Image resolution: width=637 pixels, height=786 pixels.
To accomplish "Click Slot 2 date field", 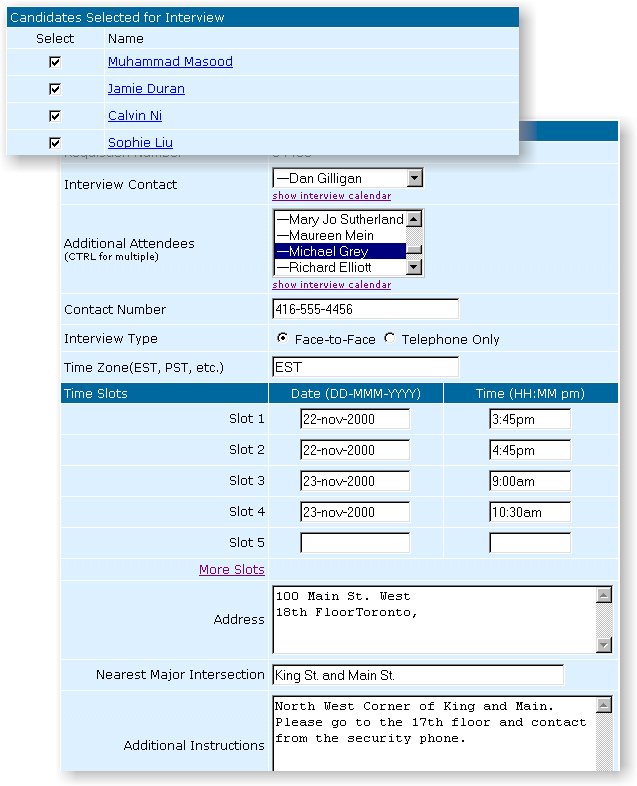I will (x=355, y=450).
